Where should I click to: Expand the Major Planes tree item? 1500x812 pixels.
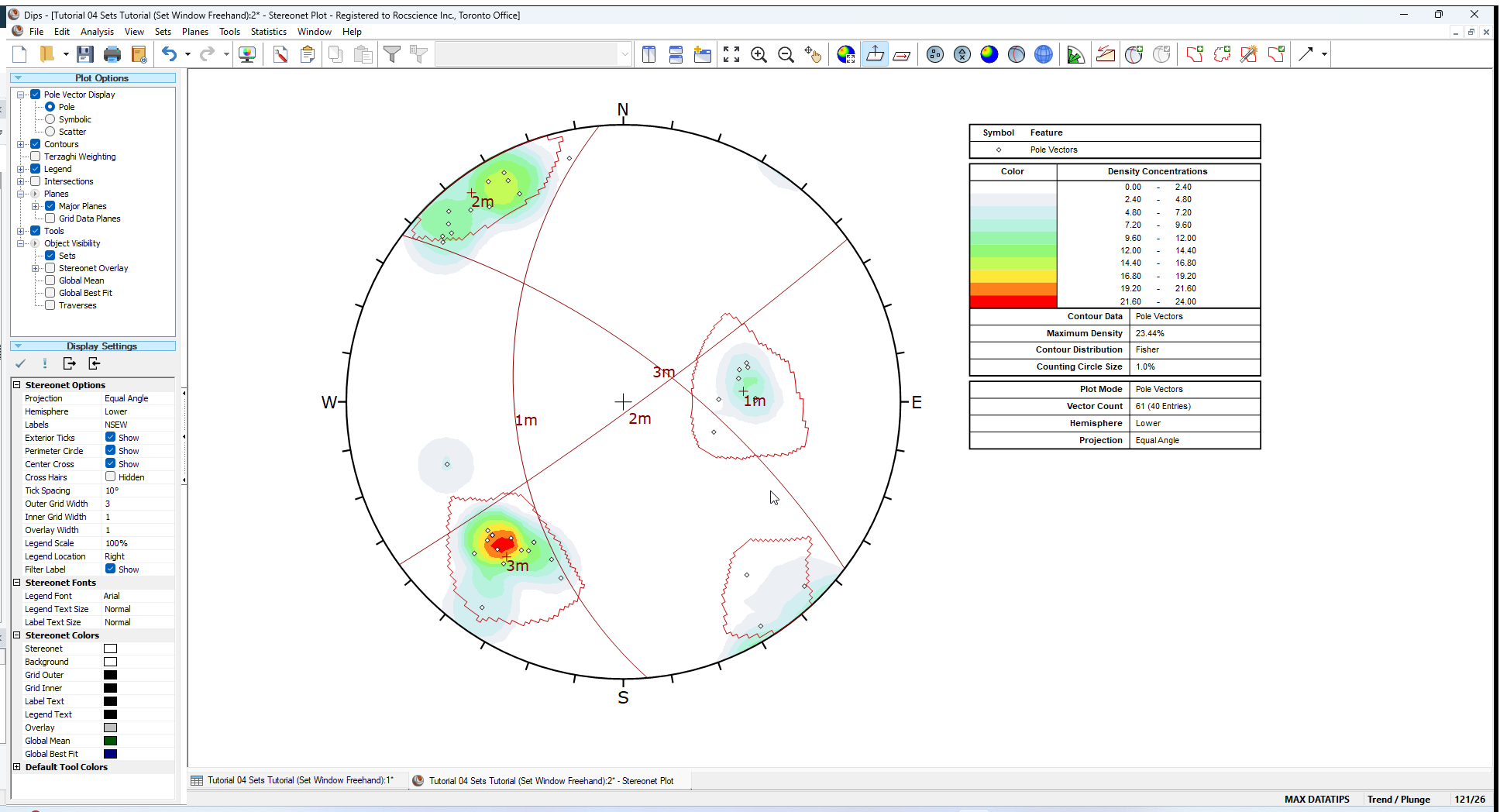pyautogui.click(x=34, y=205)
